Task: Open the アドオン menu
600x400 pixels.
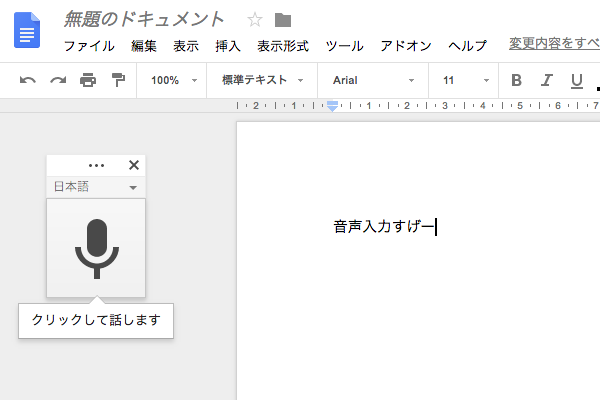Action: click(406, 46)
